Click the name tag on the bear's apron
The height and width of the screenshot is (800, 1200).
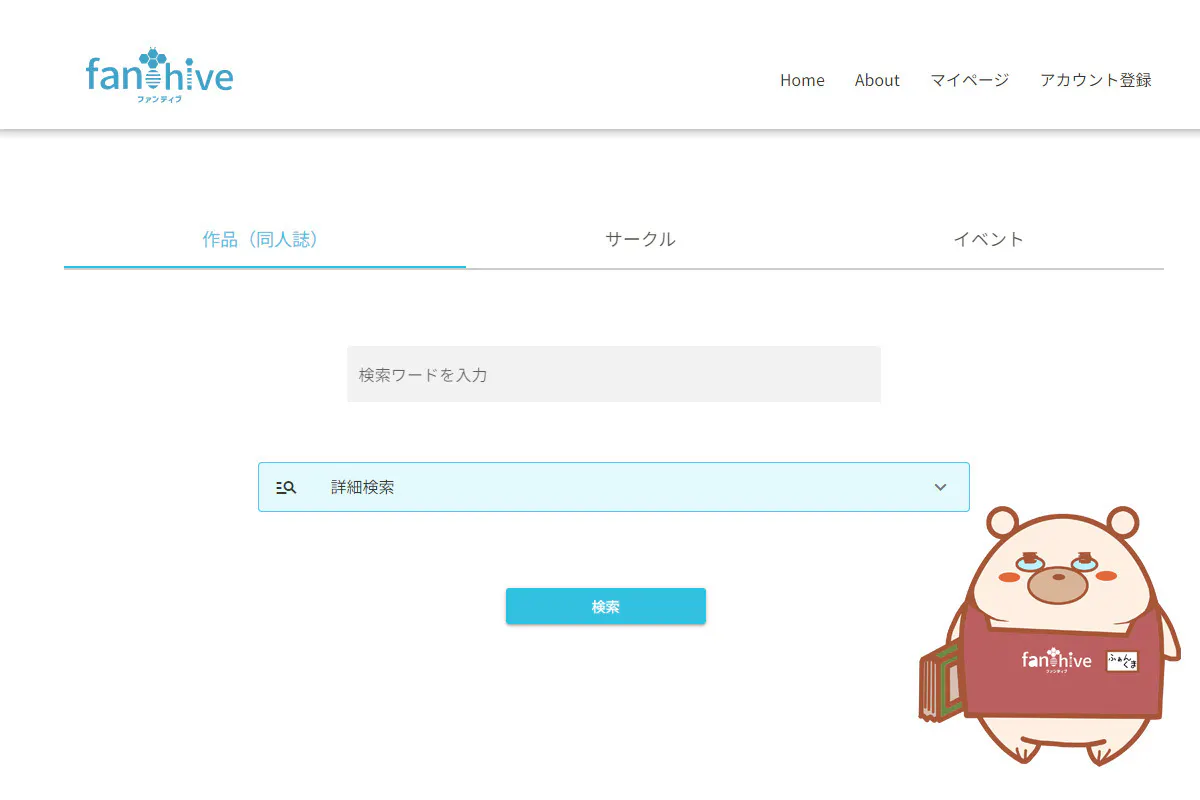click(1122, 661)
